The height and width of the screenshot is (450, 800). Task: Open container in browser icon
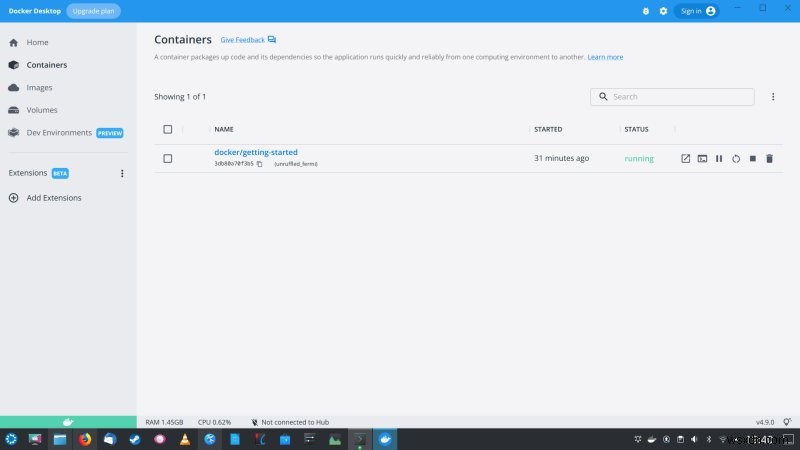pyautogui.click(x=685, y=159)
